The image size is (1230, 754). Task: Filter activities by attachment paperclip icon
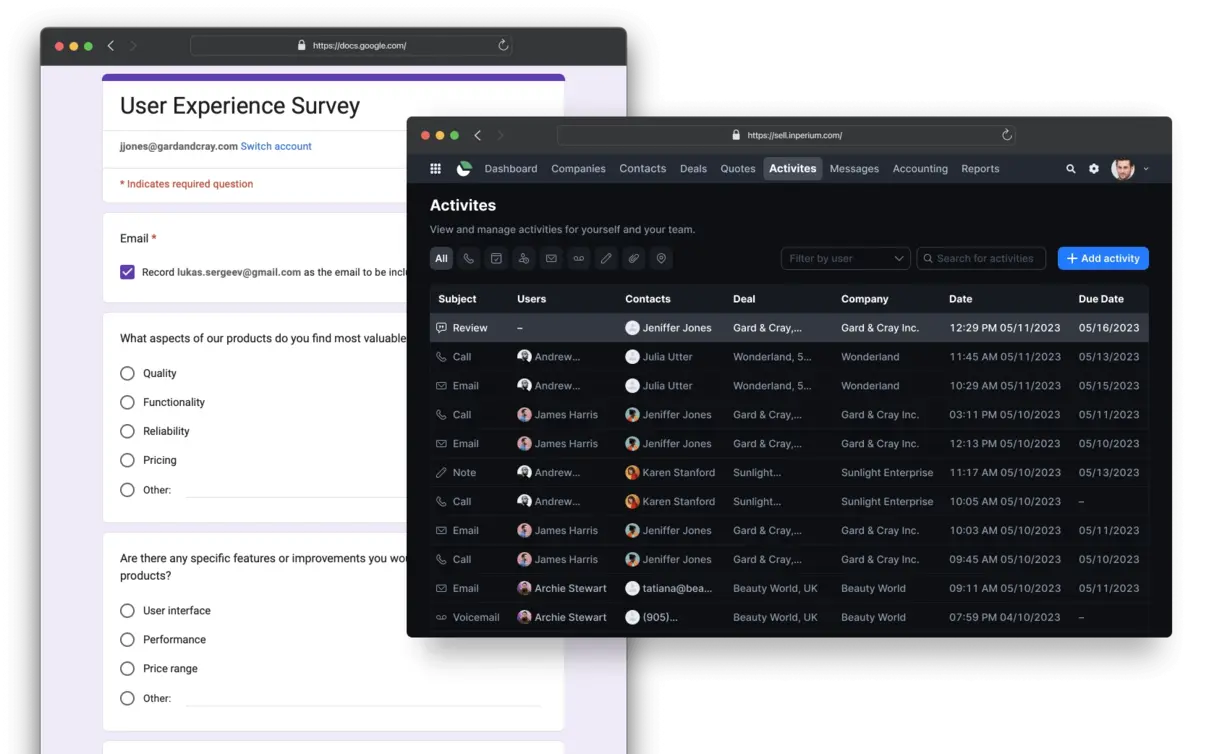click(x=633, y=259)
